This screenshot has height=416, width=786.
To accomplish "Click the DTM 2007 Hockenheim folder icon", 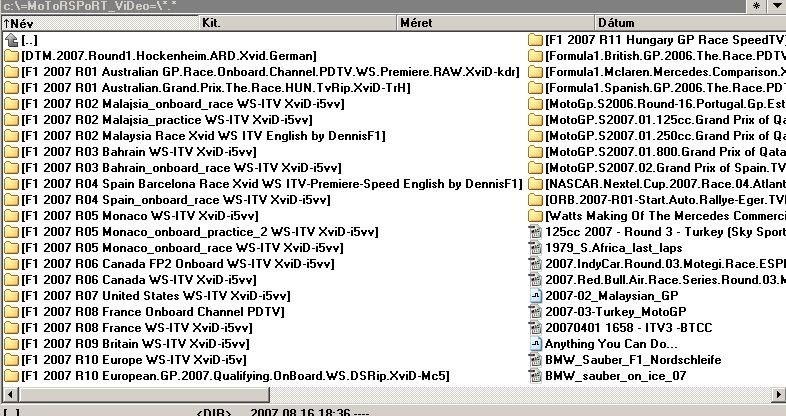I will 11,56.
